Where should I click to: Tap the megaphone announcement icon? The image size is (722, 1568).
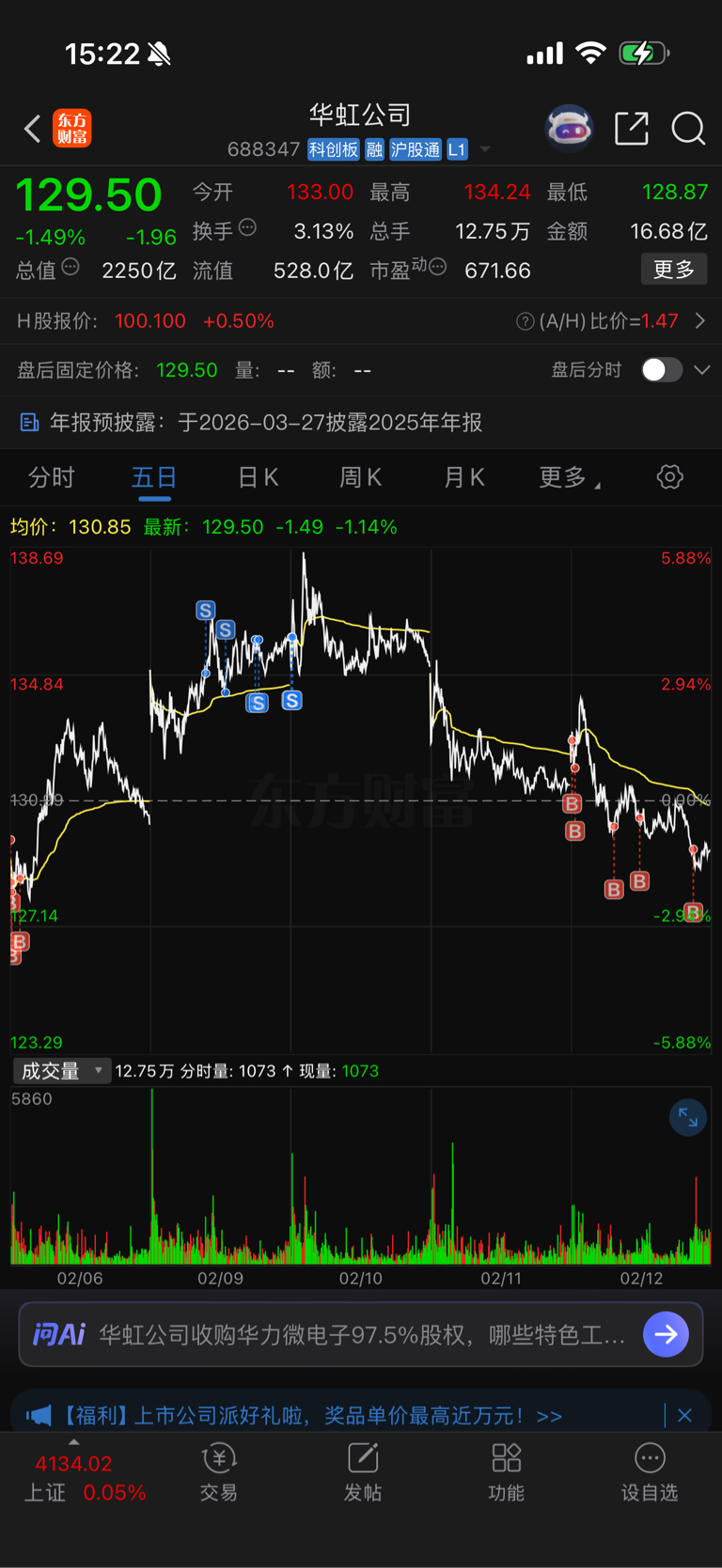click(x=39, y=1415)
